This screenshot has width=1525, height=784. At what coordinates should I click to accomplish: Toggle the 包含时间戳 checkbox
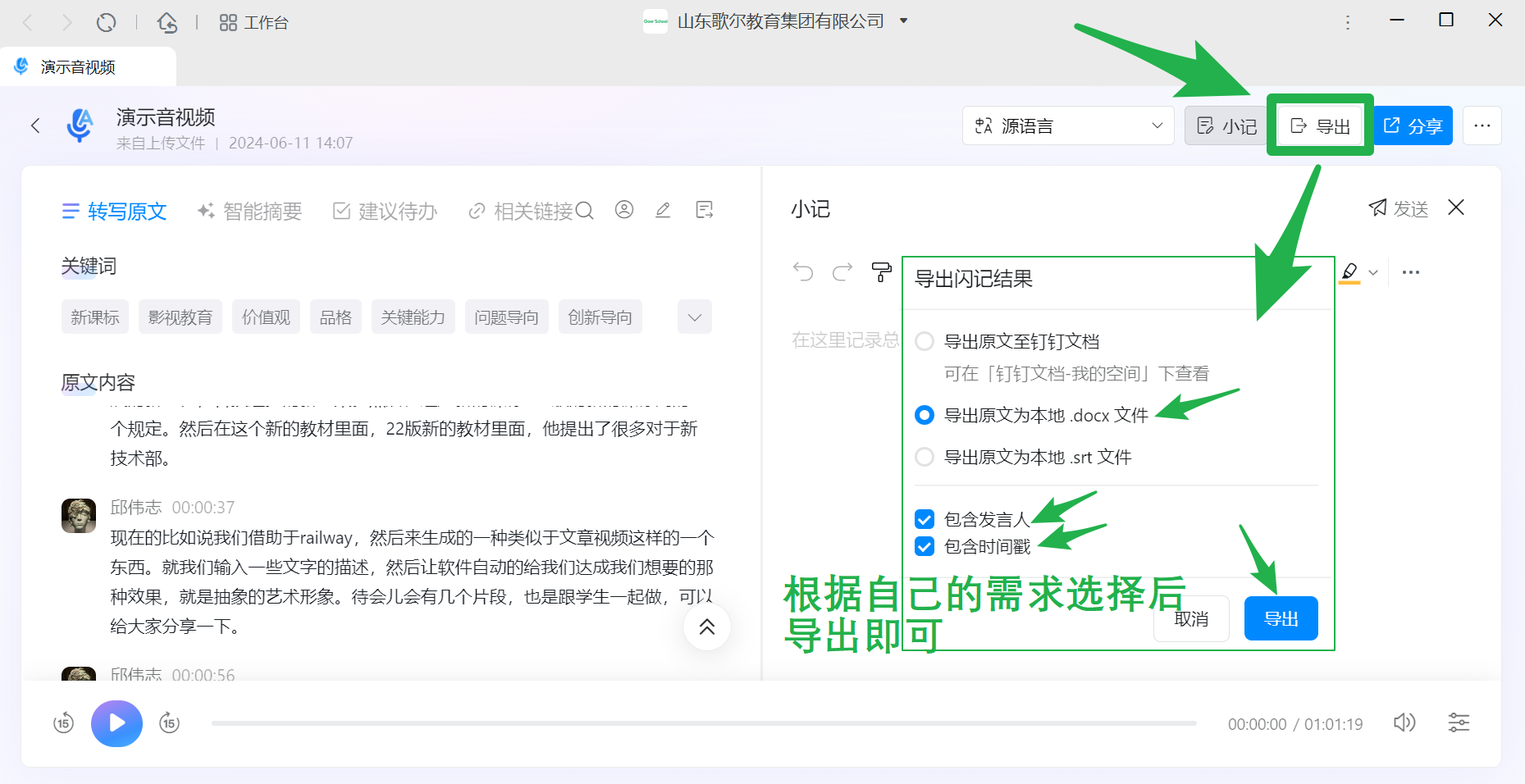point(925,546)
